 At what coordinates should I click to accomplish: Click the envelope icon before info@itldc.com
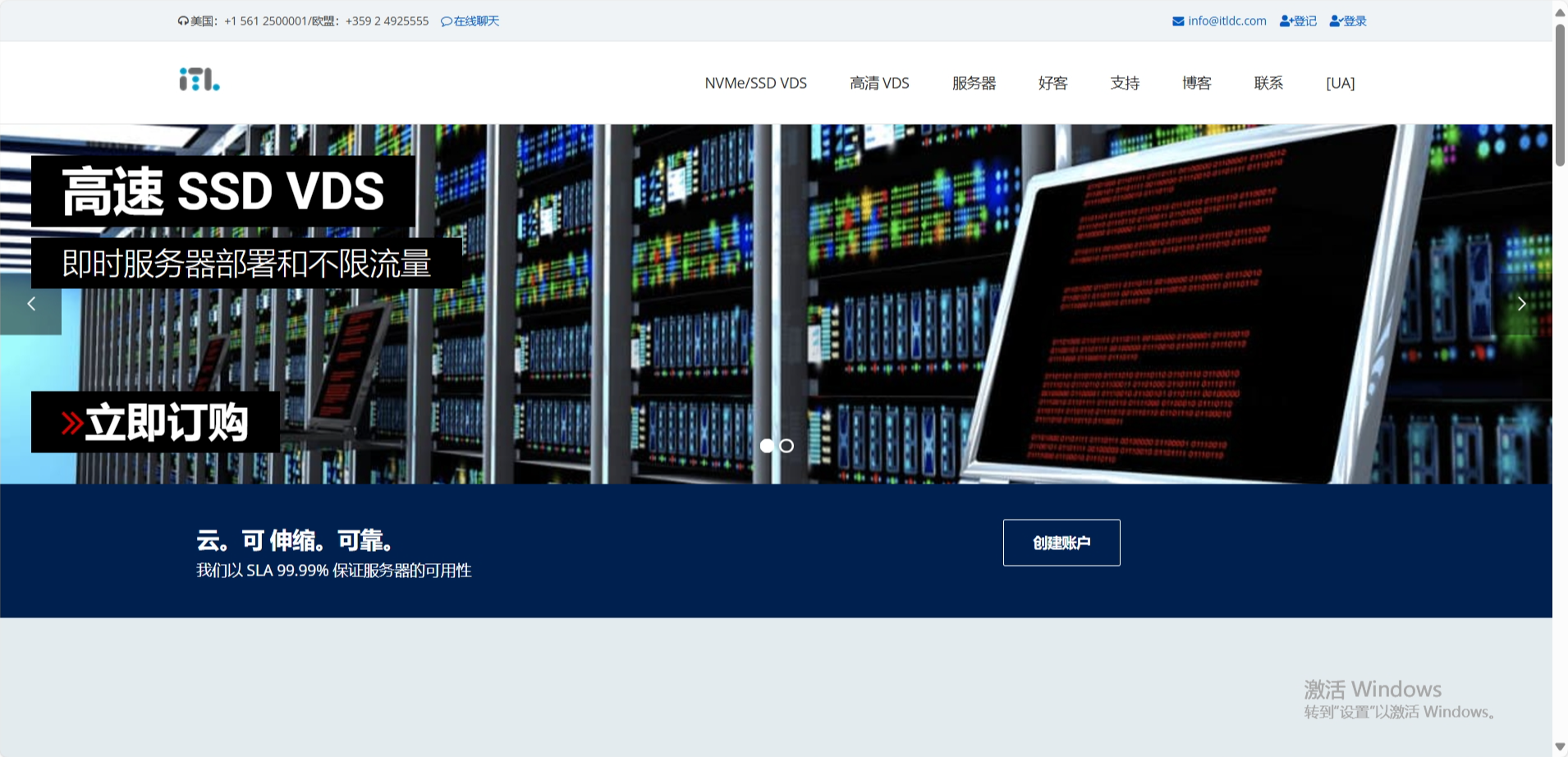coord(1178,21)
